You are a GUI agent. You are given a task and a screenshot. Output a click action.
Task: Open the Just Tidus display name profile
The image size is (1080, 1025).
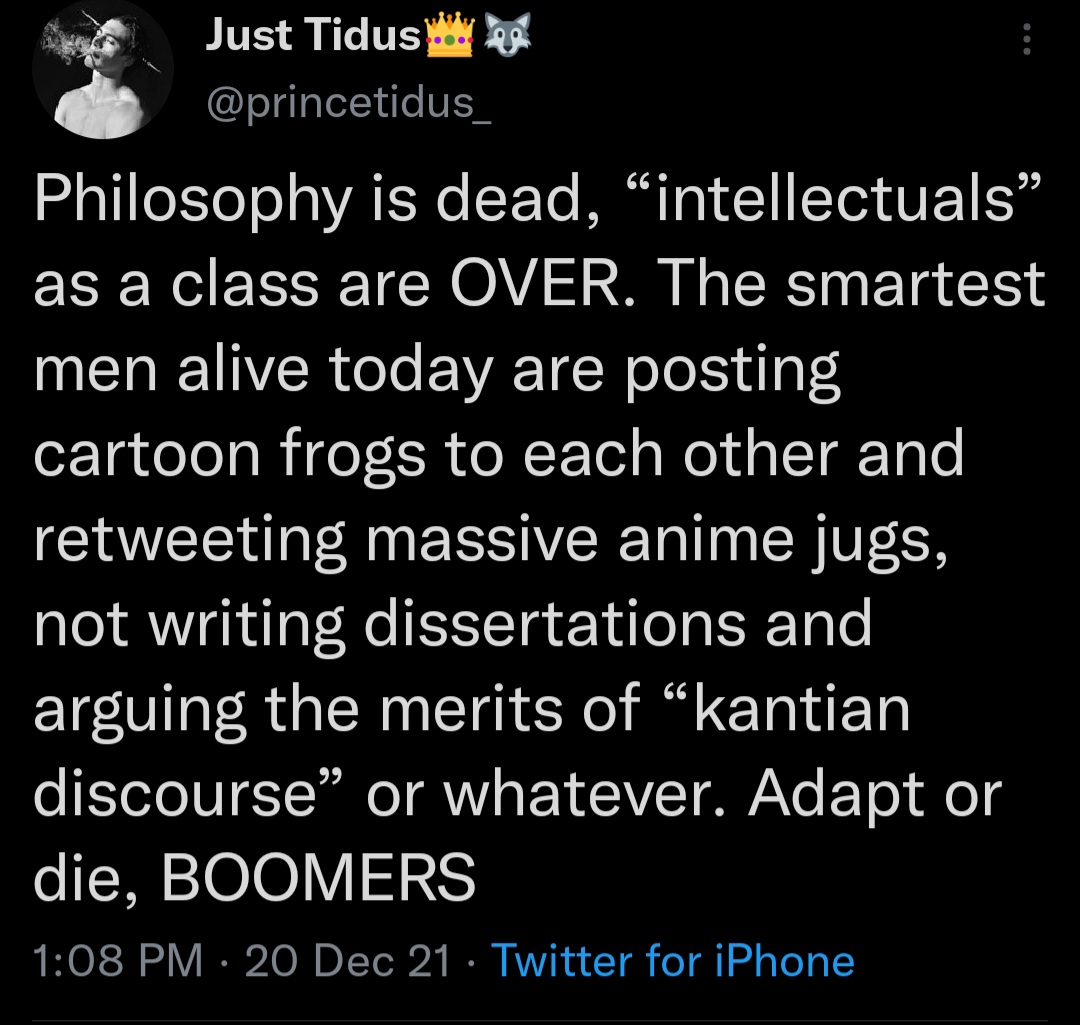[x=313, y=34]
